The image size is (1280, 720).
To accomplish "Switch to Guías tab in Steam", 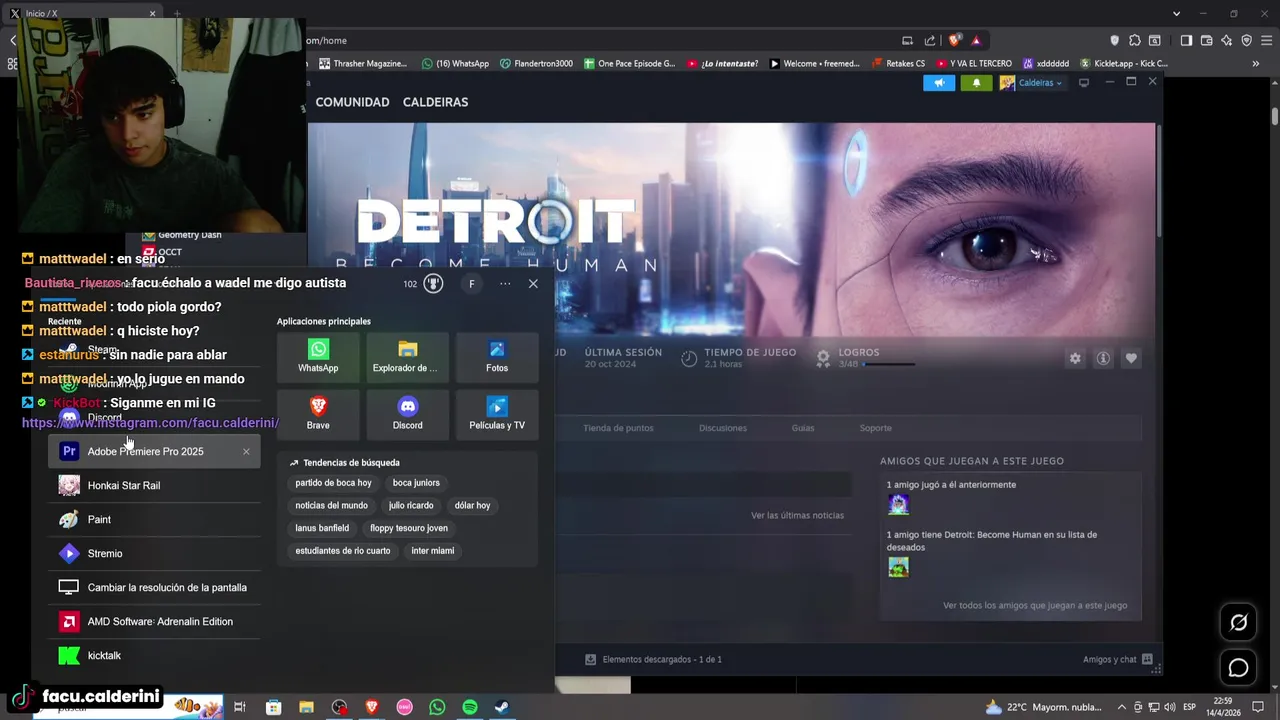I will click(803, 428).
